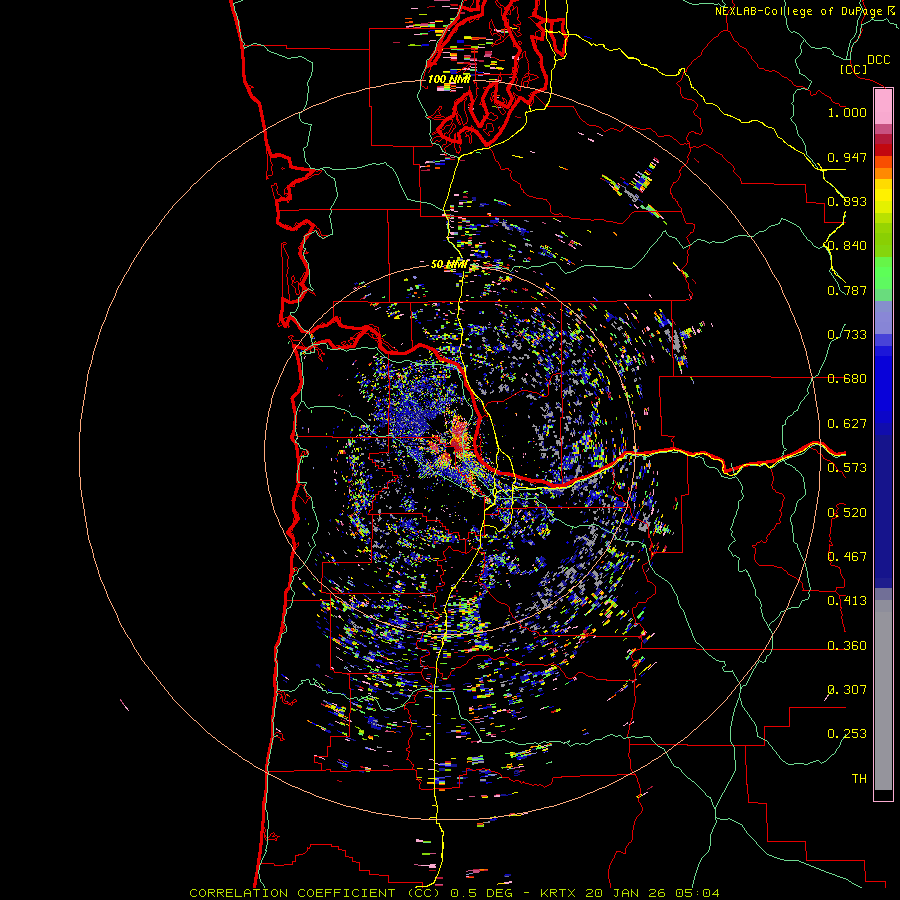
Task: Click the 0.627 scale value
Action: pyautogui.click(x=847, y=424)
